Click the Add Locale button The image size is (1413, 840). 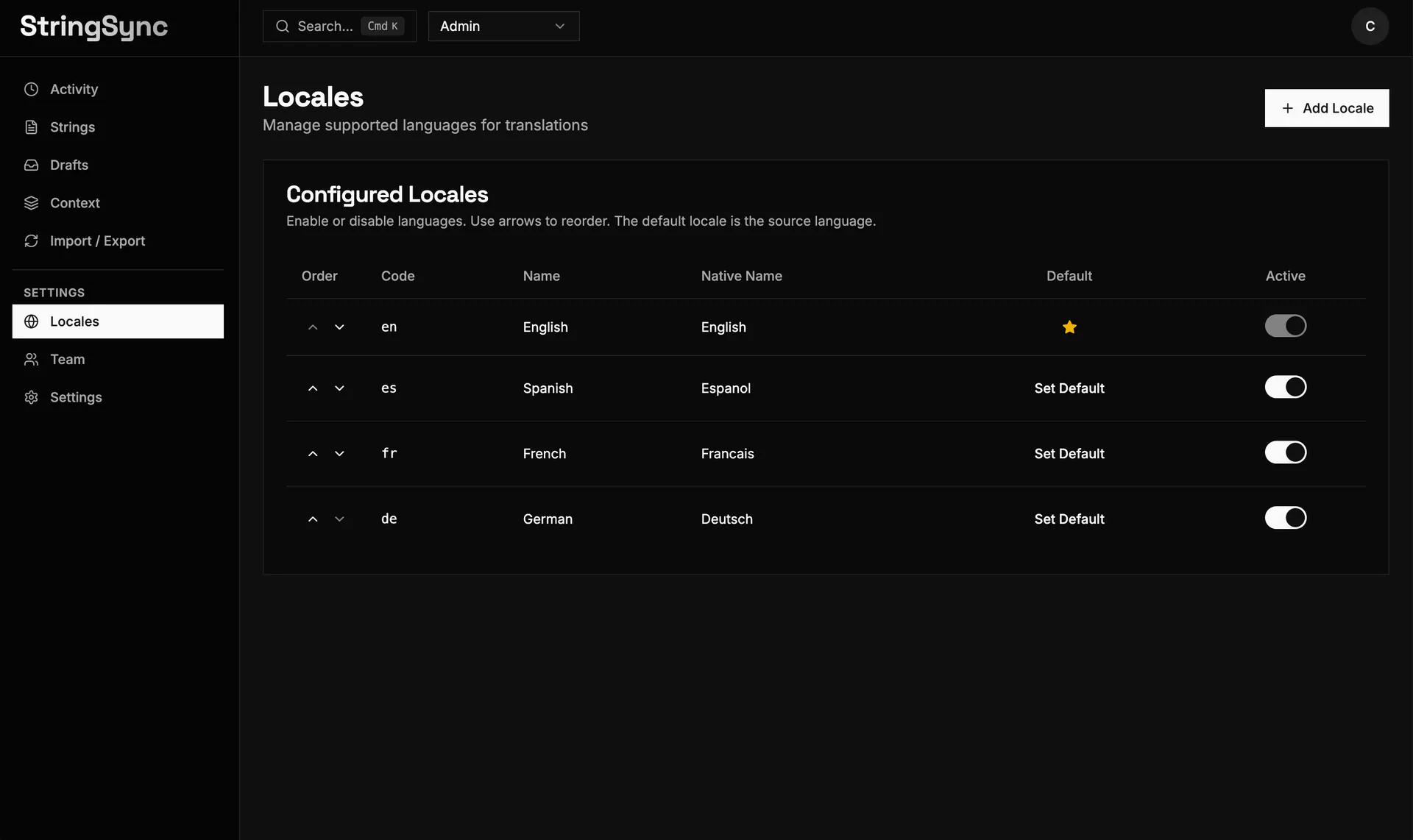tap(1326, 108)
